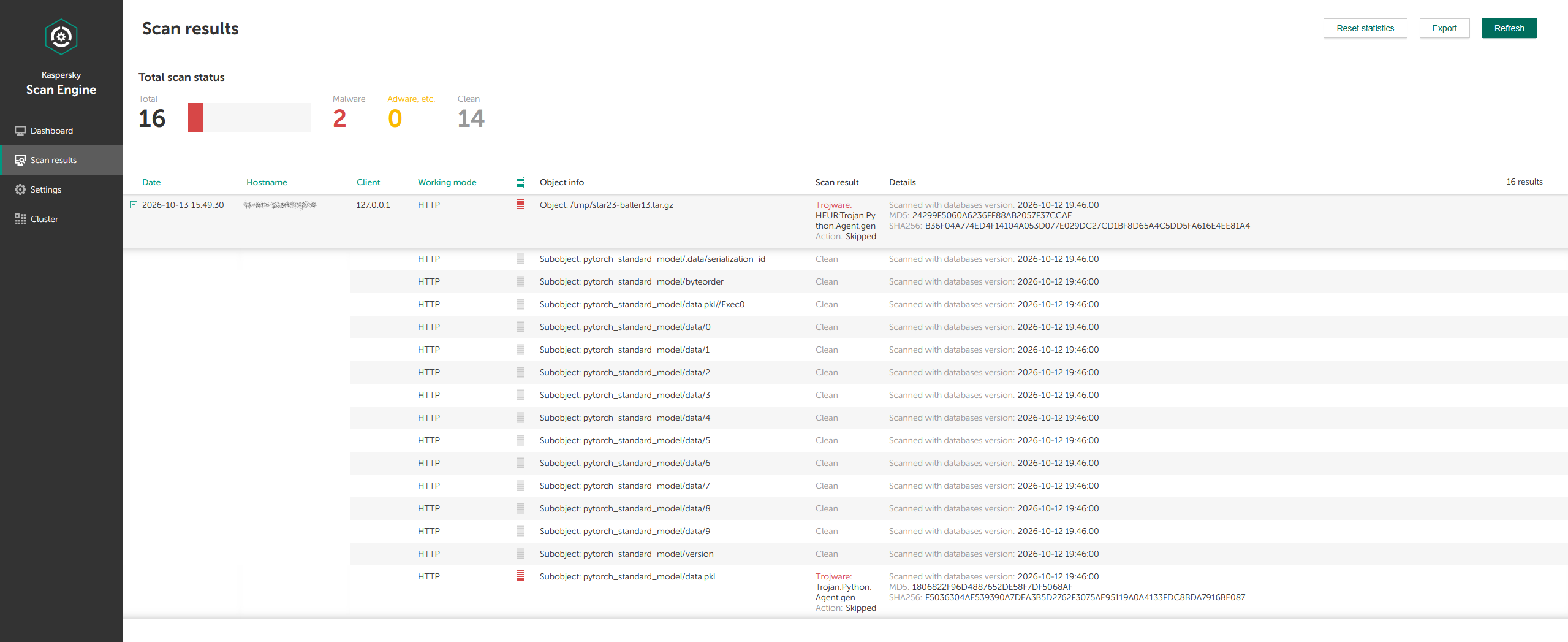Click HEUR:Trojan.Python.Agent.gen scan result
Image resolution: width=1568 pixels, height=642 pixels.
click(x=846, y=221)
